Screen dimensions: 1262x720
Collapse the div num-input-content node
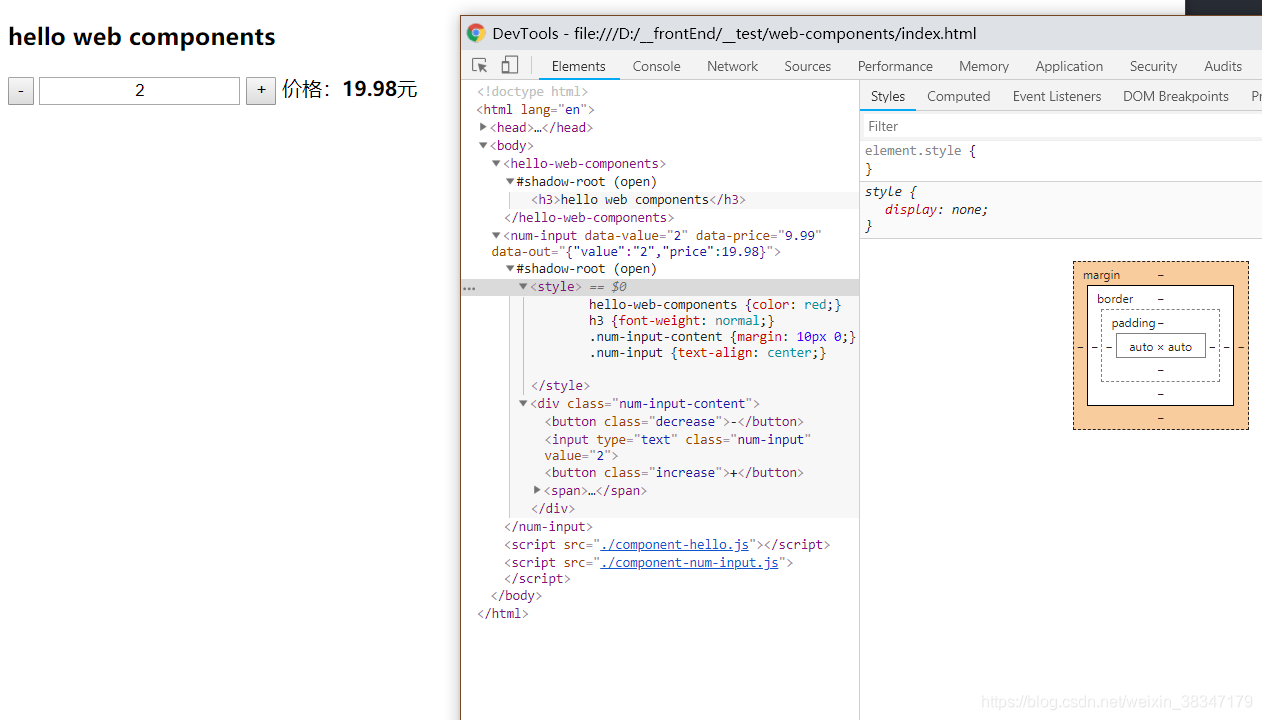pos(523,403)
